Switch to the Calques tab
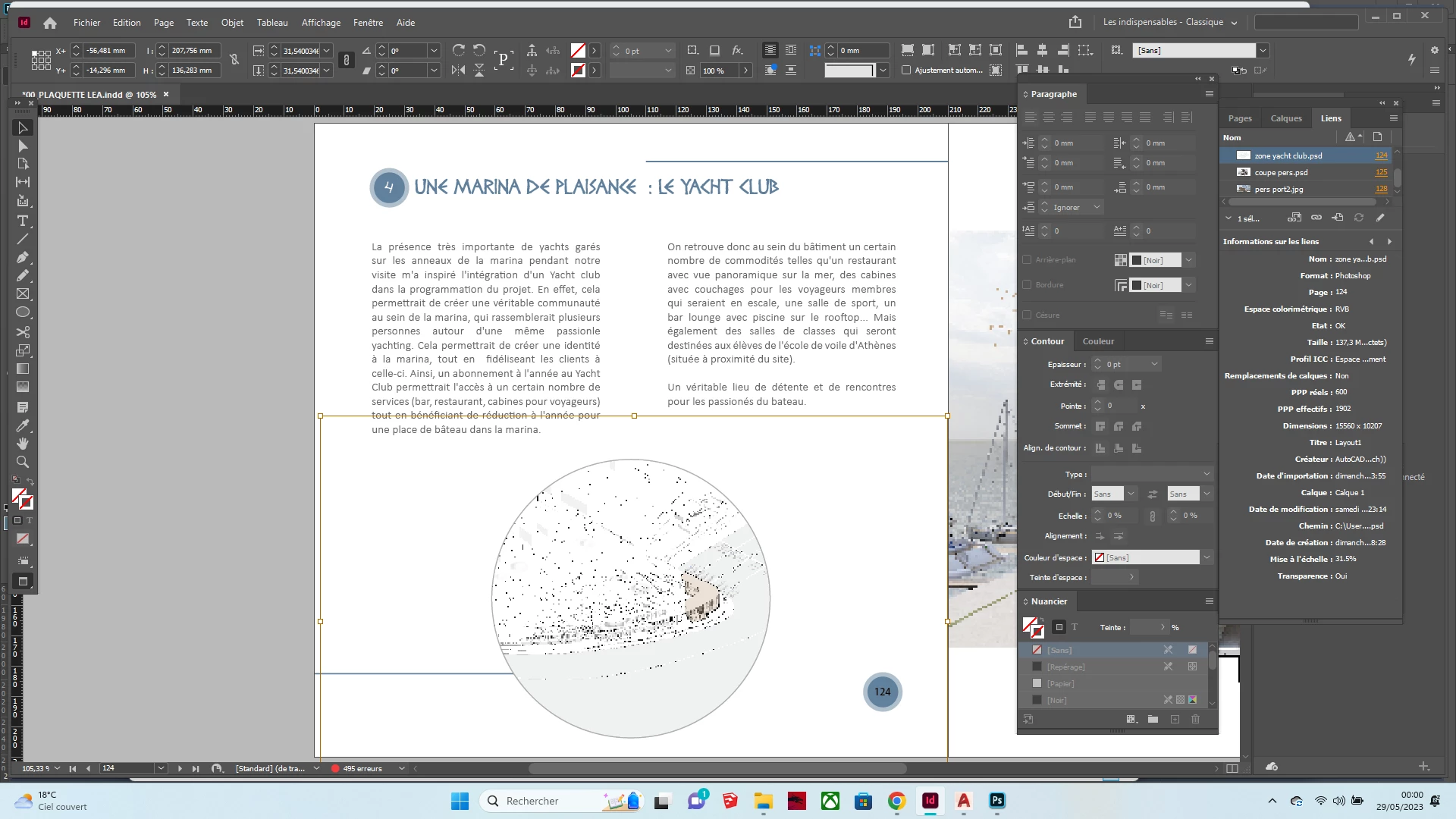1456x819 pixels. [x=1285, y=118]
